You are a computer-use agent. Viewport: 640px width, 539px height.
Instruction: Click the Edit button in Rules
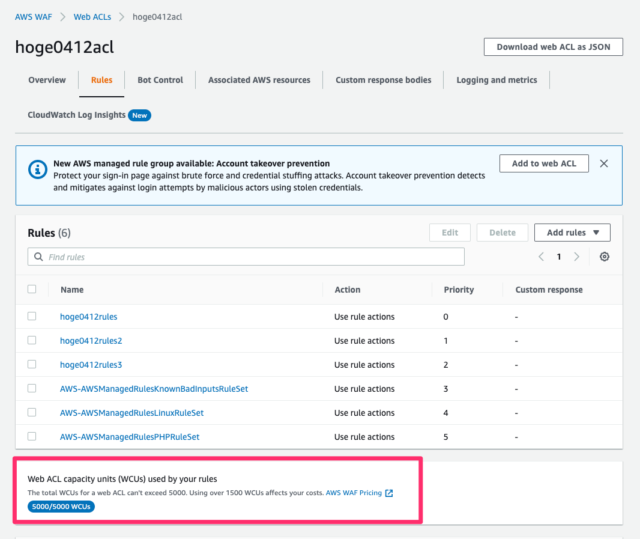[450, 233]
